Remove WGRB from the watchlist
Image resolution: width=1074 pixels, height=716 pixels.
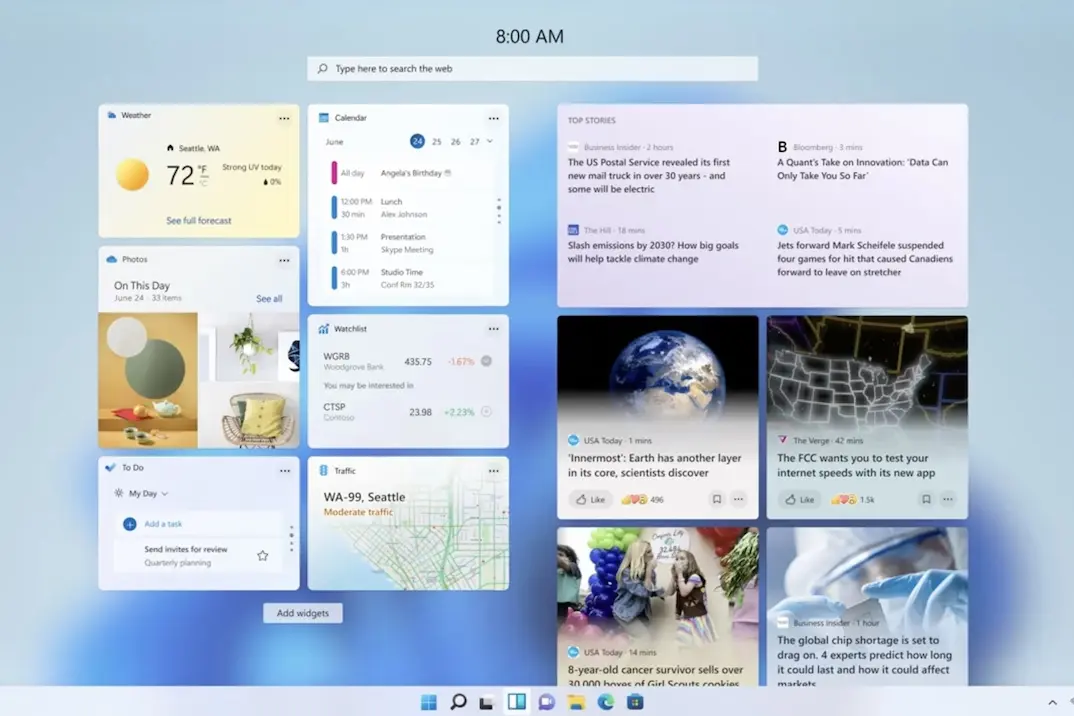[486, 361]
